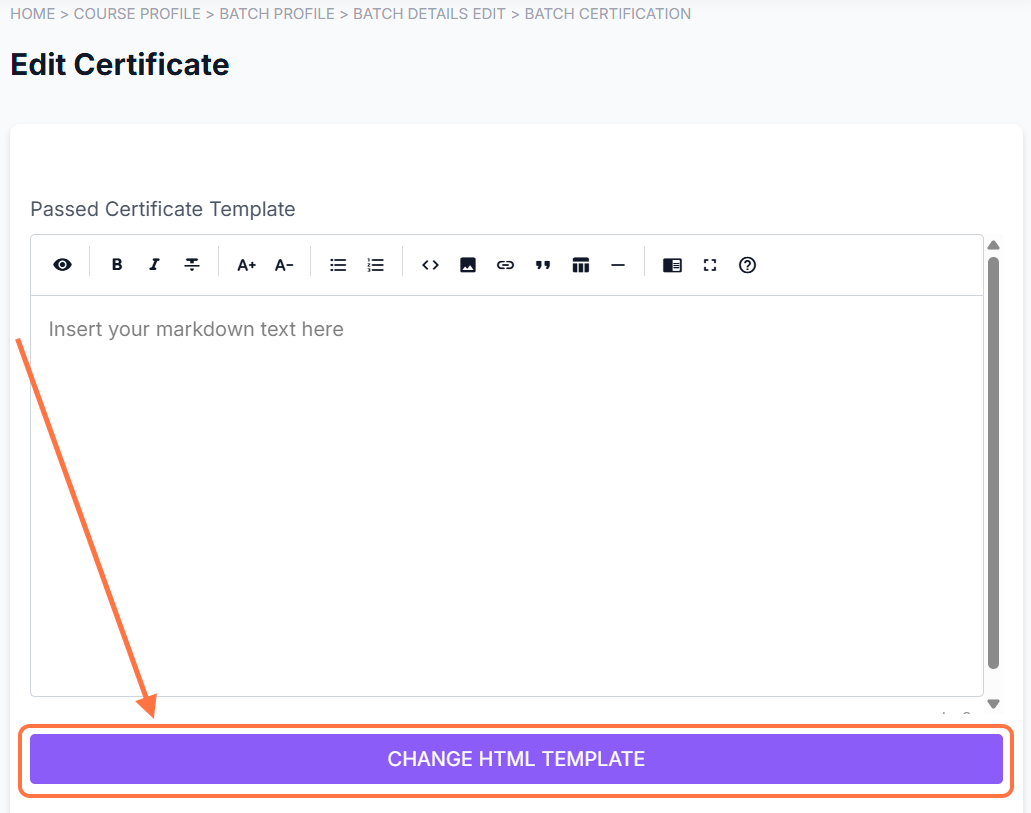The width and height of the screenshot is (1031, 813).
Task: Decrease text size with A- icon
Action: (284, 265)
